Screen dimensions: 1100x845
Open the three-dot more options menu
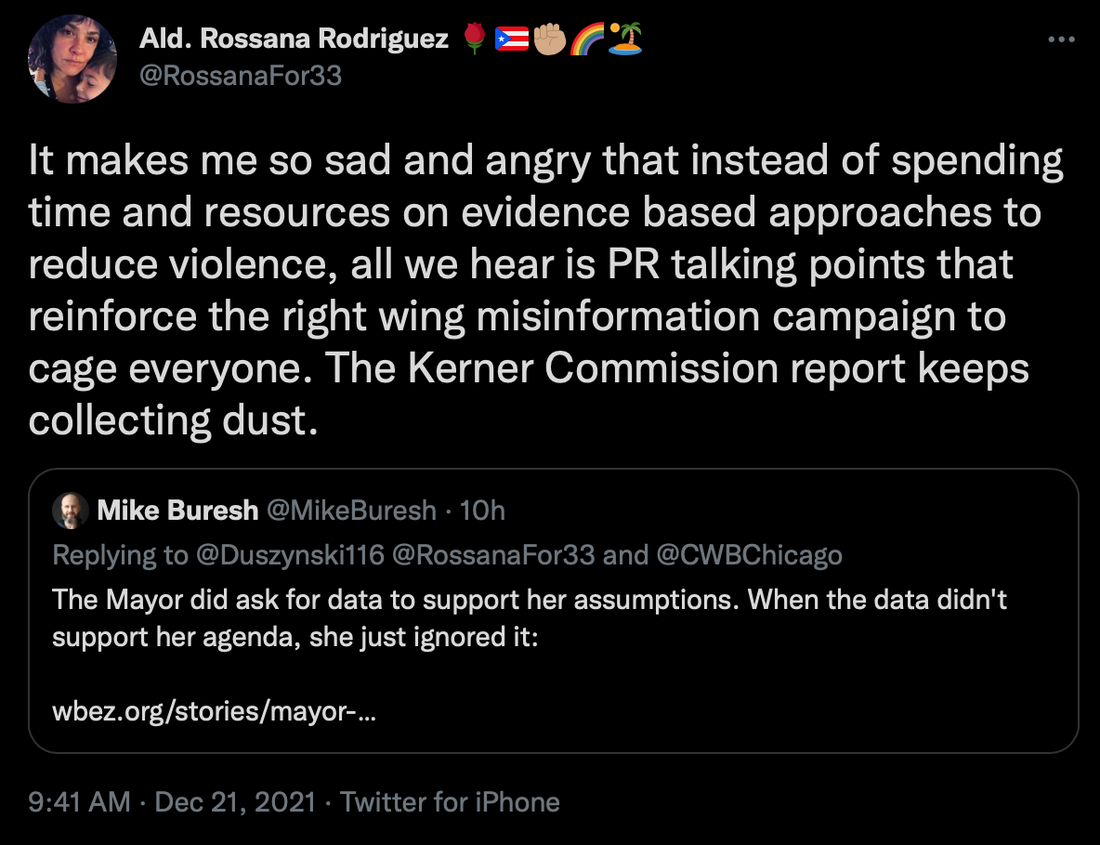pos(1062,39)
